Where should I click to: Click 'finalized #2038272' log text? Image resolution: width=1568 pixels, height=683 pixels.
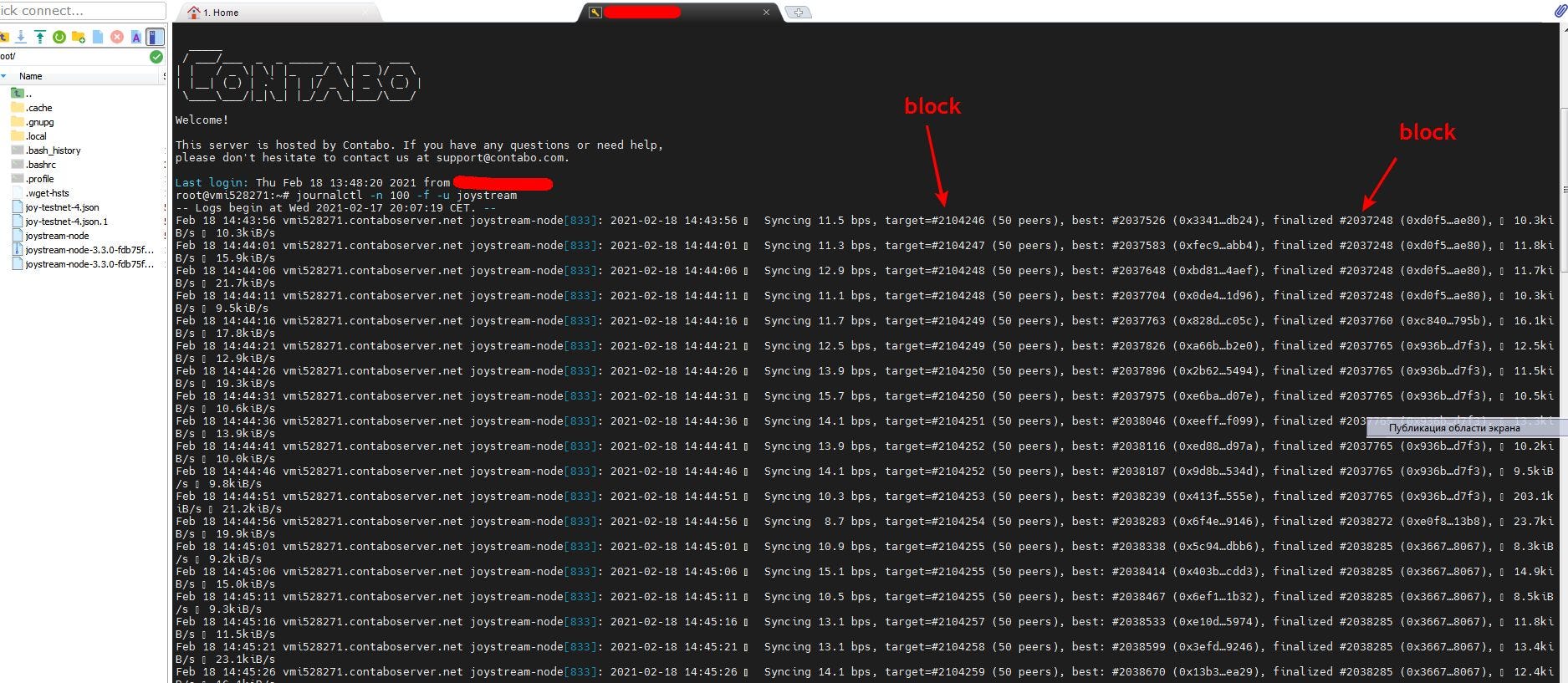click(x=1333, y=522)
